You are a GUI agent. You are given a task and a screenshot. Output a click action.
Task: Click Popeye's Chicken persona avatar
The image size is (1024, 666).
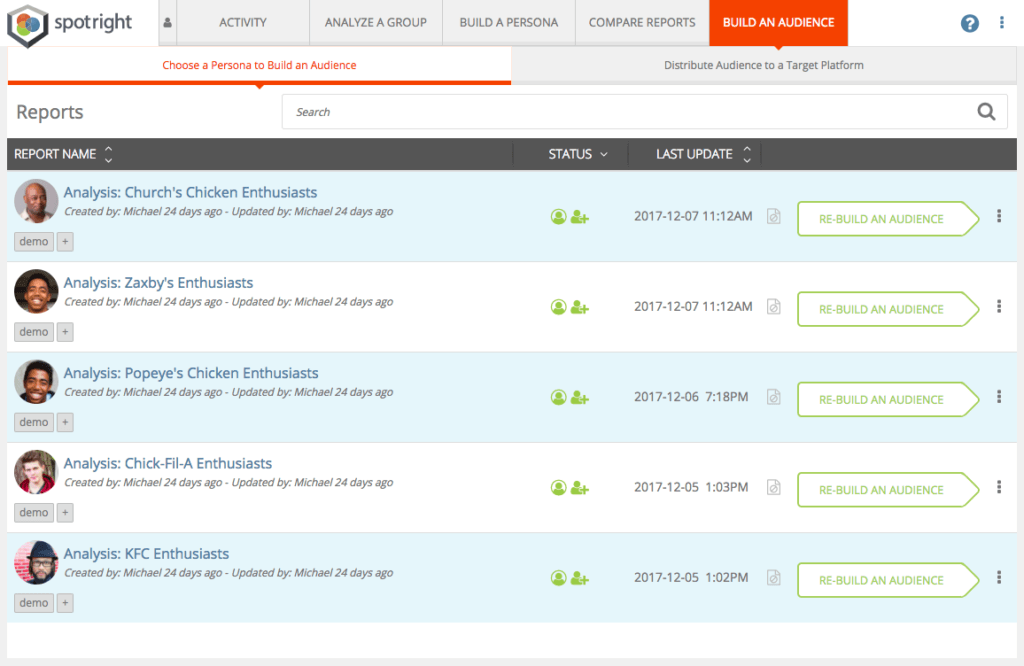36,381
